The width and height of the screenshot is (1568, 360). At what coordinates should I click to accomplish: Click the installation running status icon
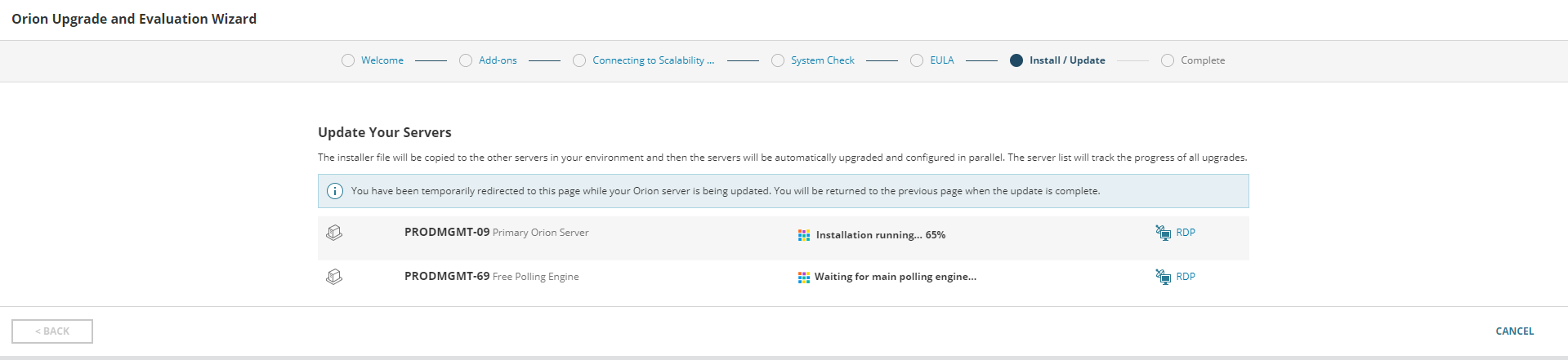pos(804,235)
